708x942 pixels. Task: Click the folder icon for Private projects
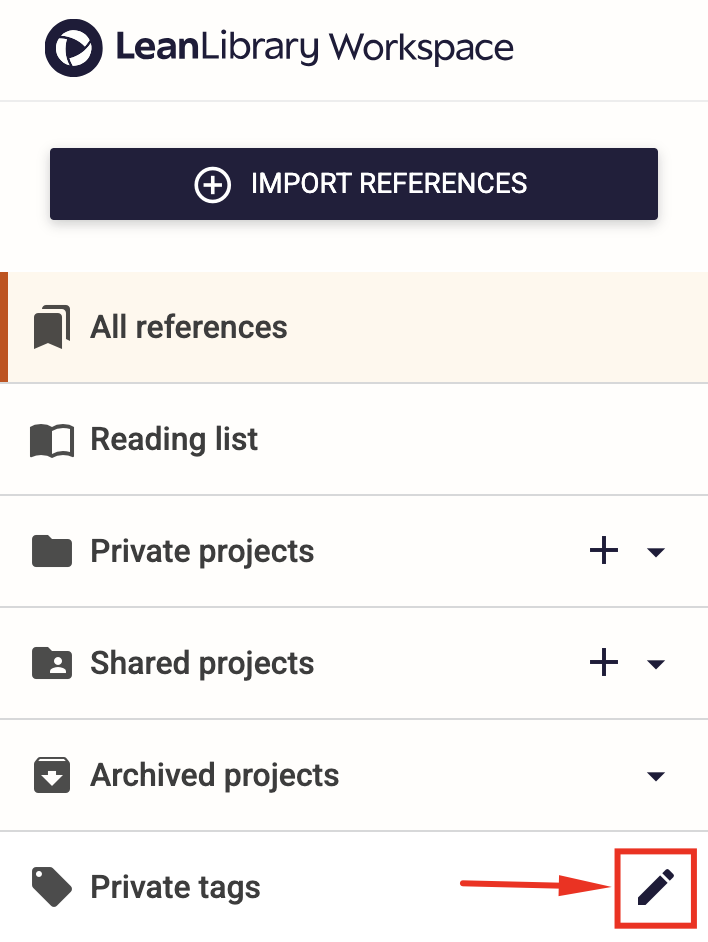click(52, 551)
